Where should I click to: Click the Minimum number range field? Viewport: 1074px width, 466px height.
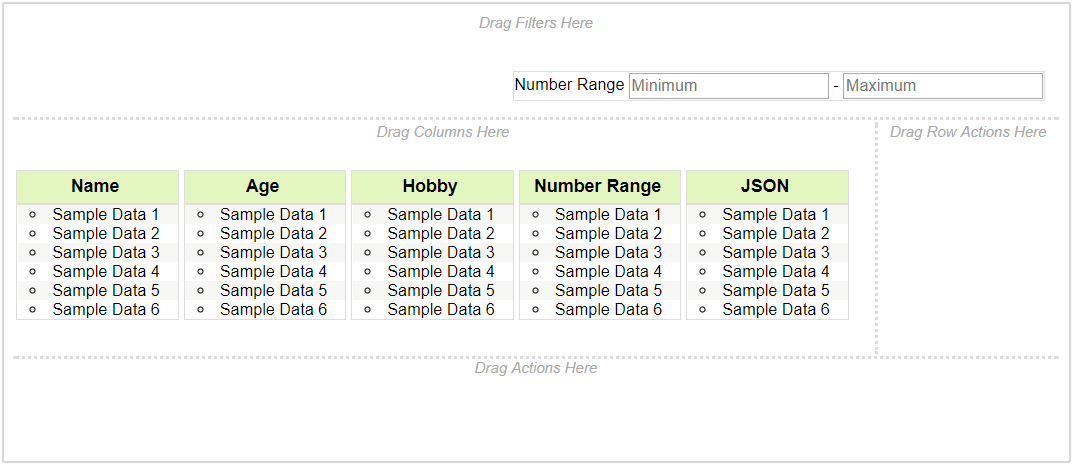click(728, 86)
